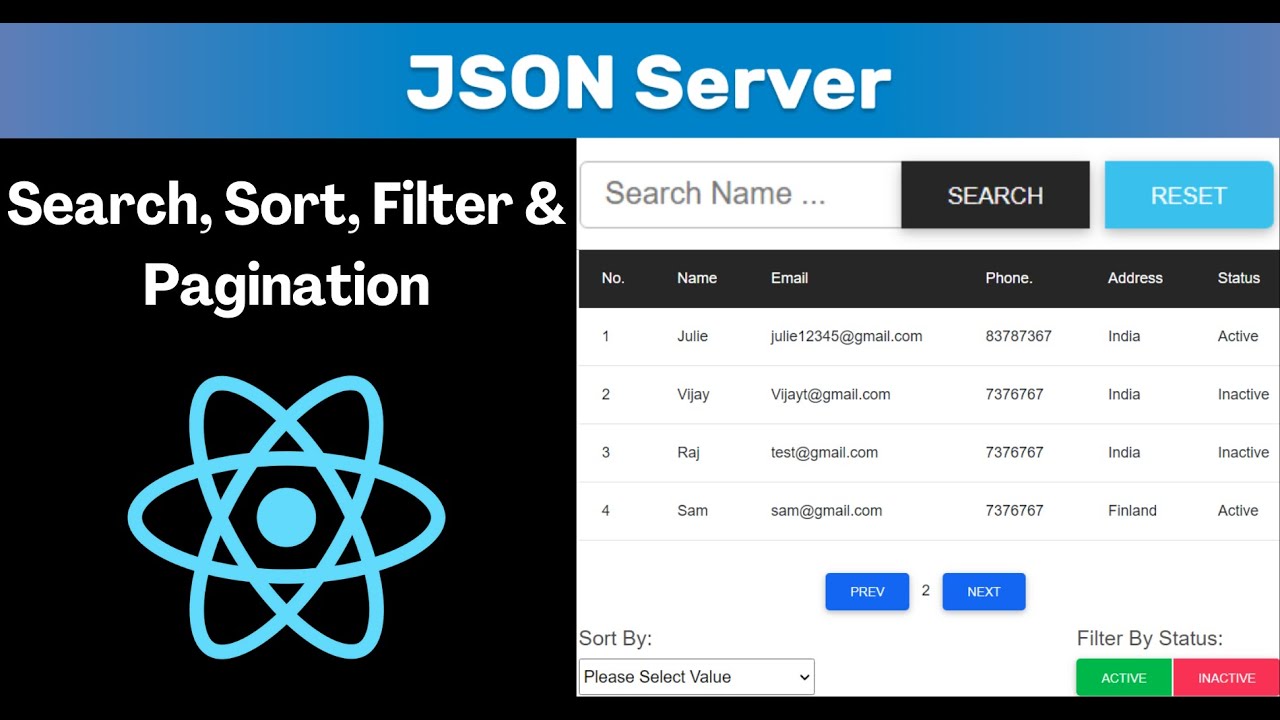Click row number 4 in the table
Image resolution: width=1280 pixels, height=720 pixels.
pyautogui.click(x=605, y=510)
